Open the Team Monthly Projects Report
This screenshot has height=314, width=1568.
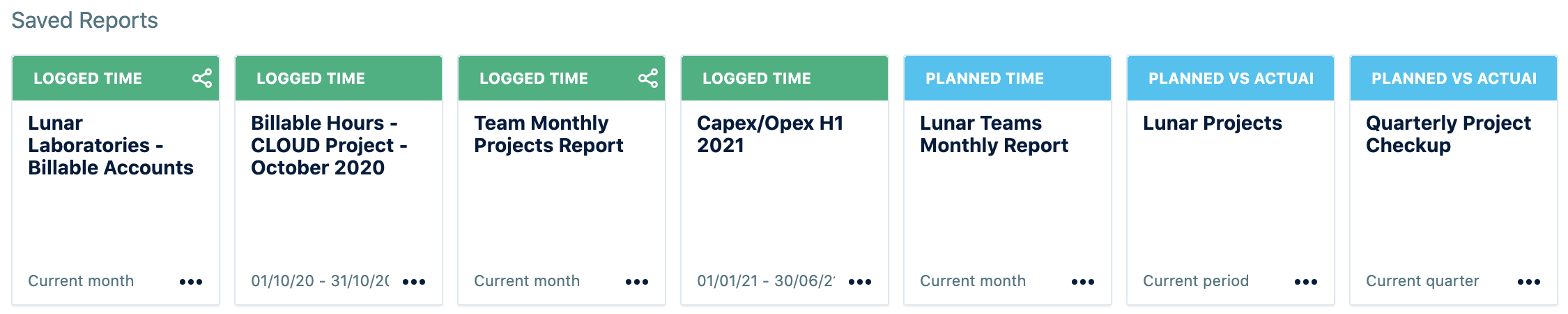click(548, 134)
